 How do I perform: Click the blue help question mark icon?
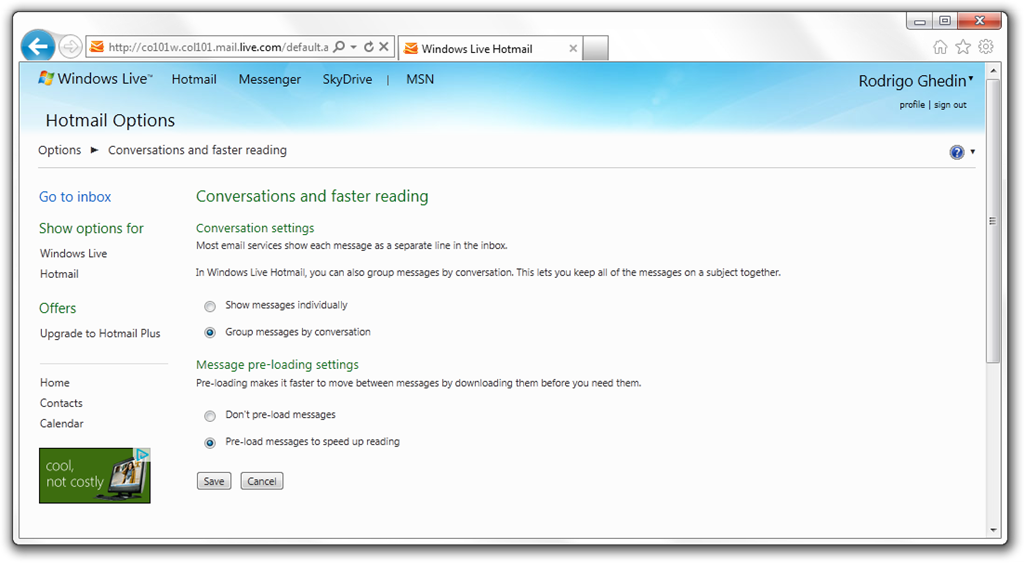coord(957,152)
